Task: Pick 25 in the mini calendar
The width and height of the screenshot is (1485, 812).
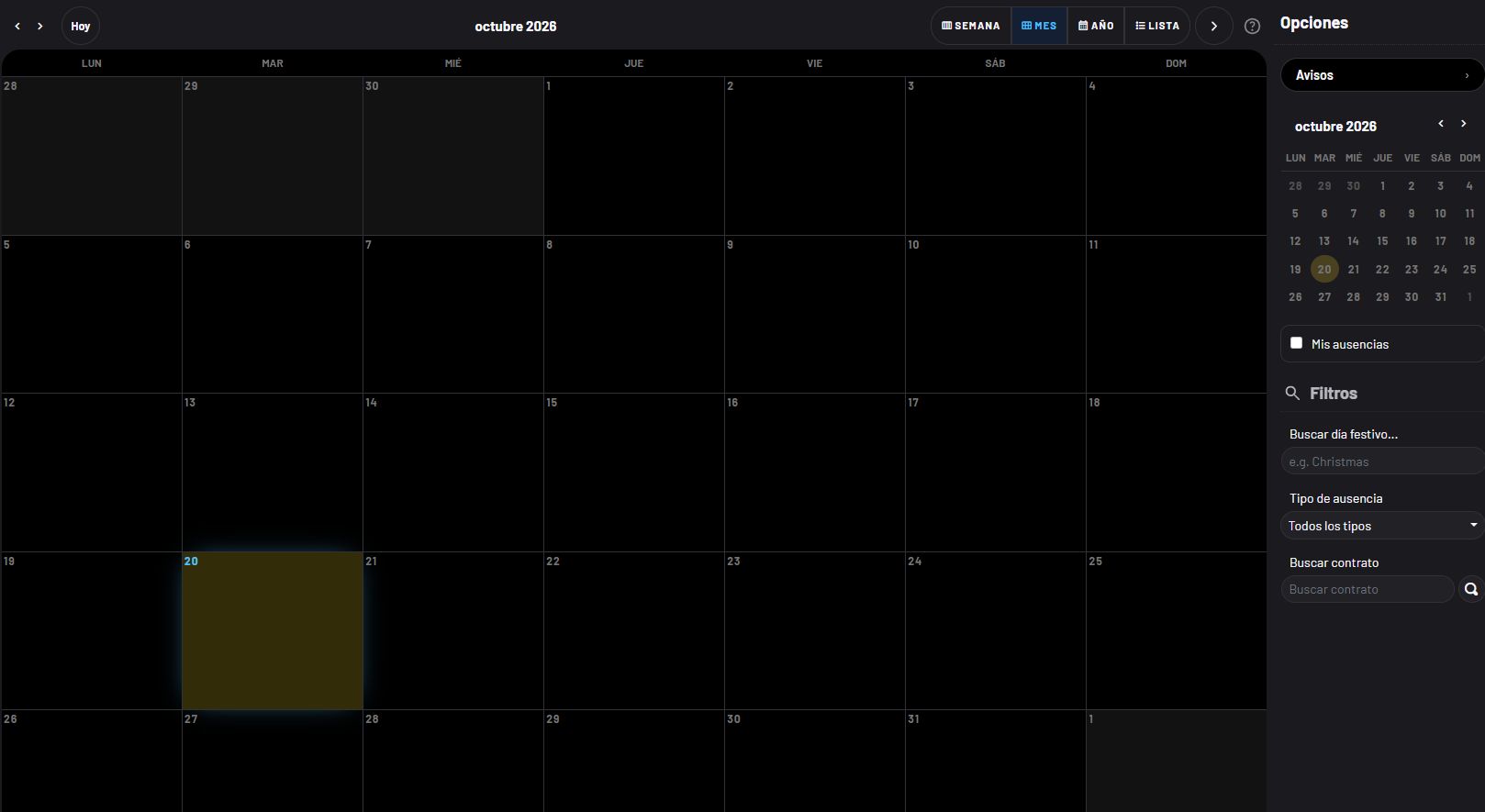Action: [1469, 269]
